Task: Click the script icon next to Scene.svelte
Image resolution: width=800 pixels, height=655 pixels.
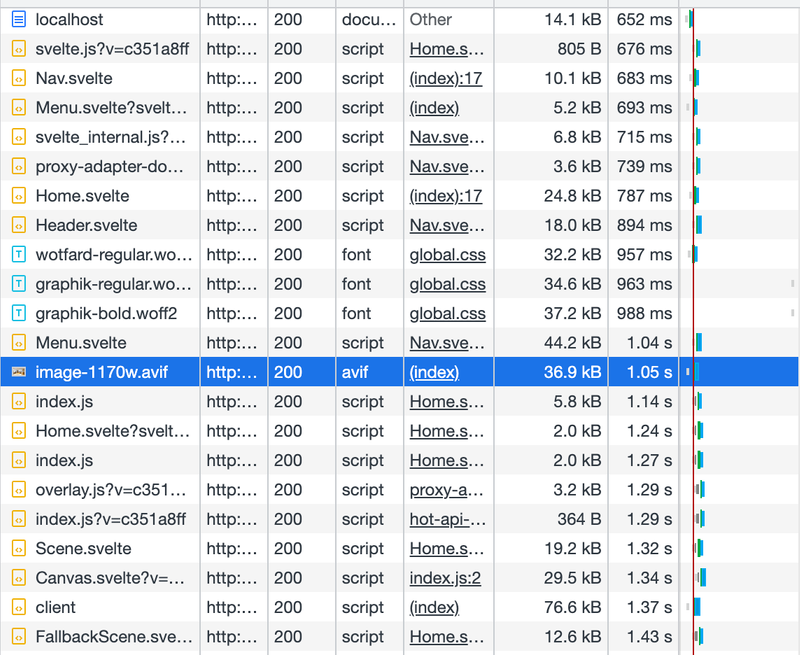Action: click(x=19, y=548)
